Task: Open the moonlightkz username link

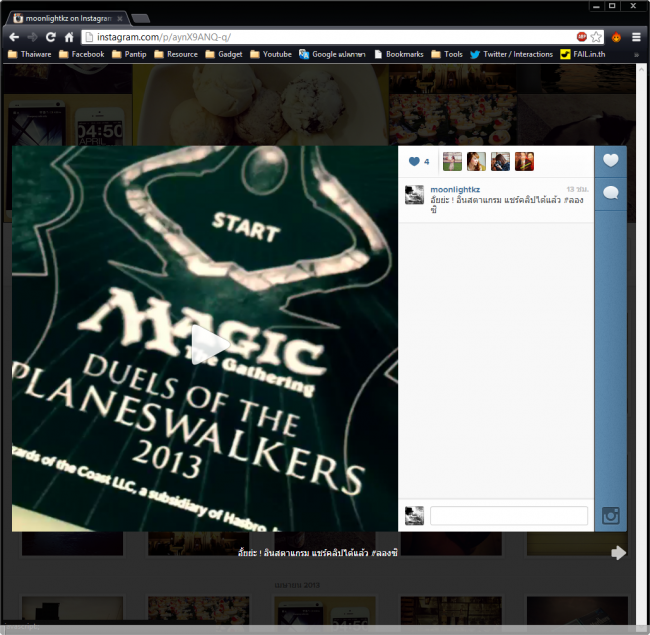Action: [x=455, y=189]
